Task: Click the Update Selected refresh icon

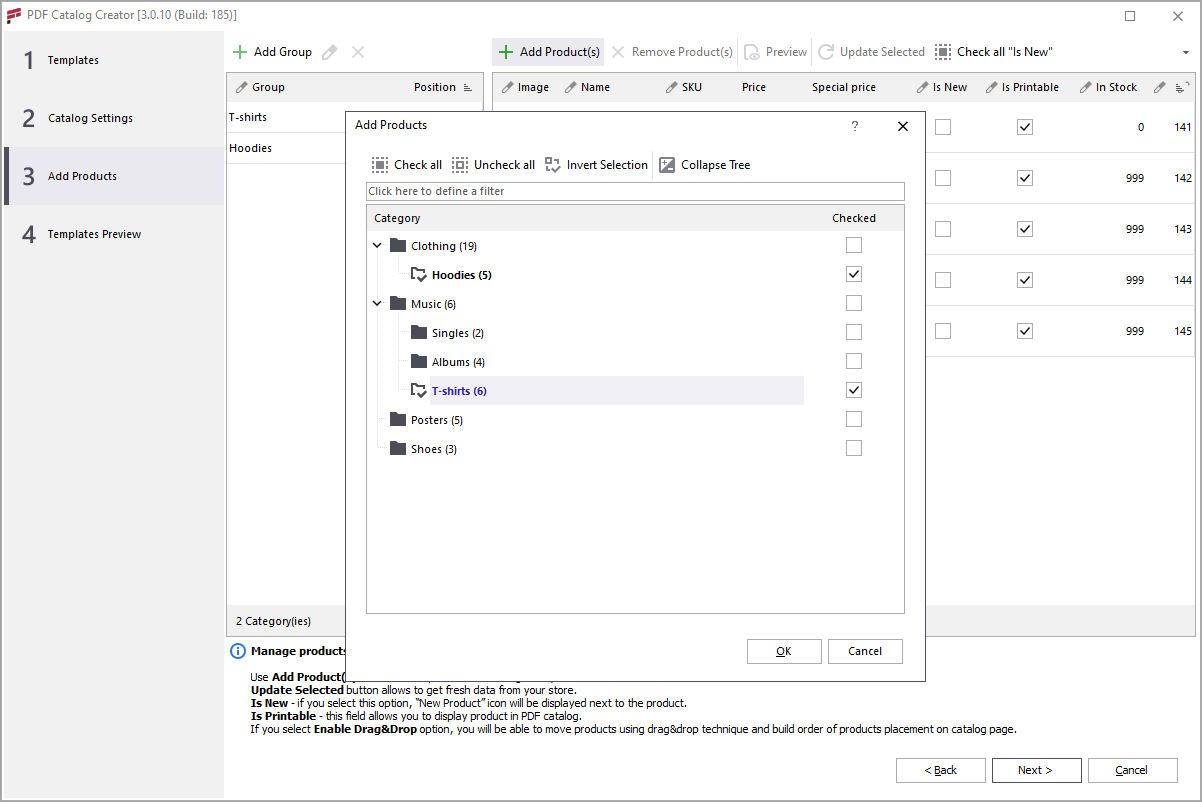Action: (827, 51)
